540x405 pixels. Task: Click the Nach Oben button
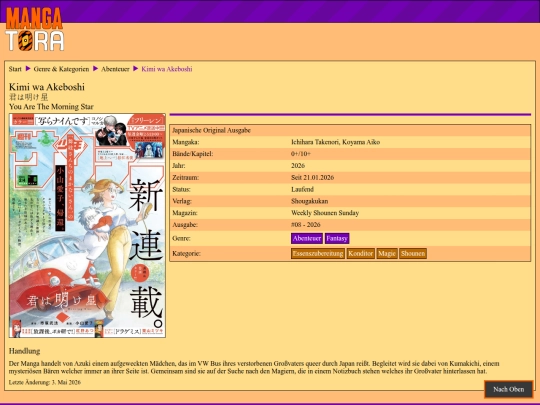(x=508, y=389)
